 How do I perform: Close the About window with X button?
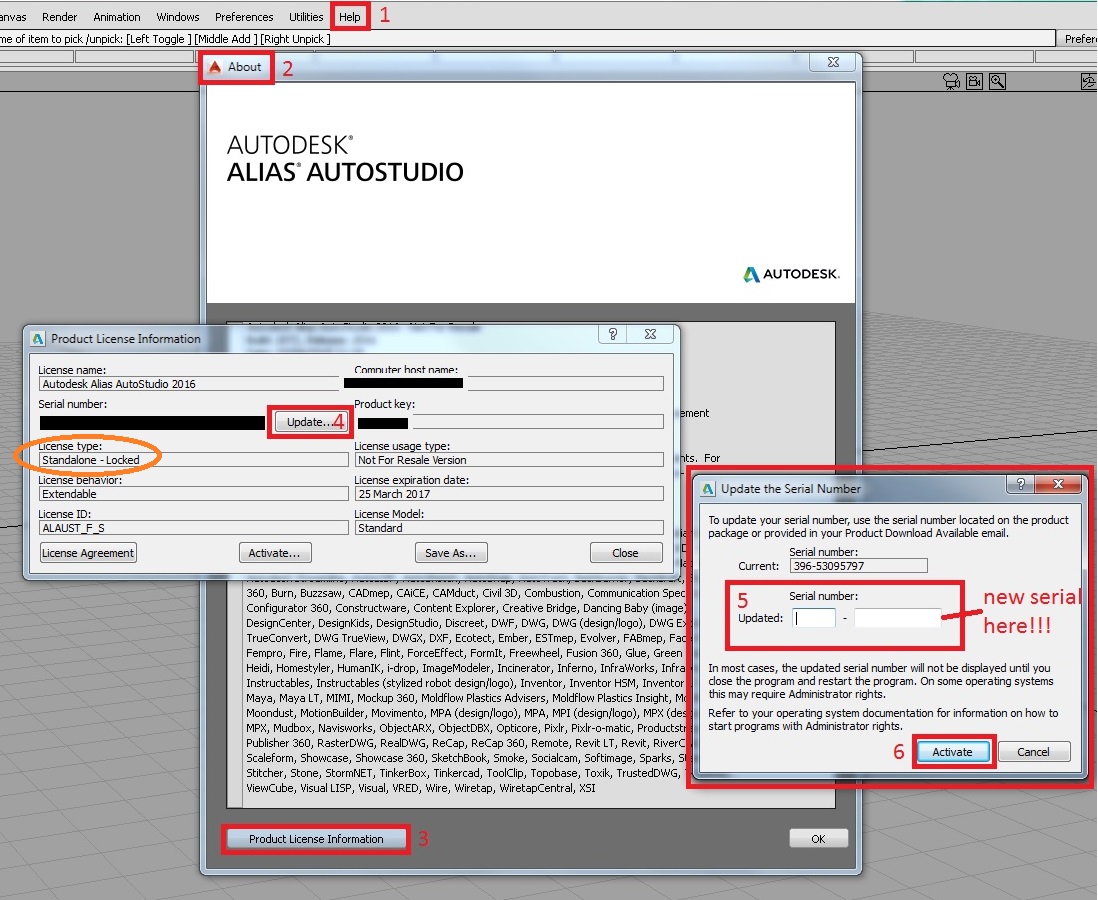[x=833, y=62]
